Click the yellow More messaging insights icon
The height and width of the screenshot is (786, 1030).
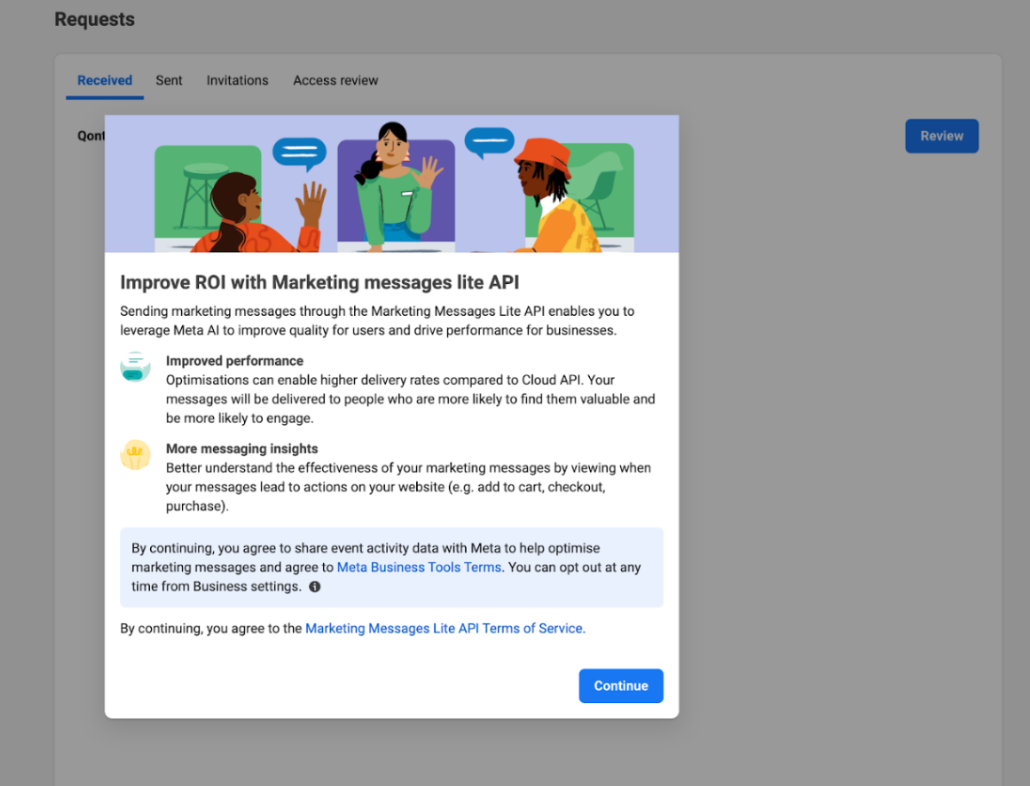click(x=135, y=455)
